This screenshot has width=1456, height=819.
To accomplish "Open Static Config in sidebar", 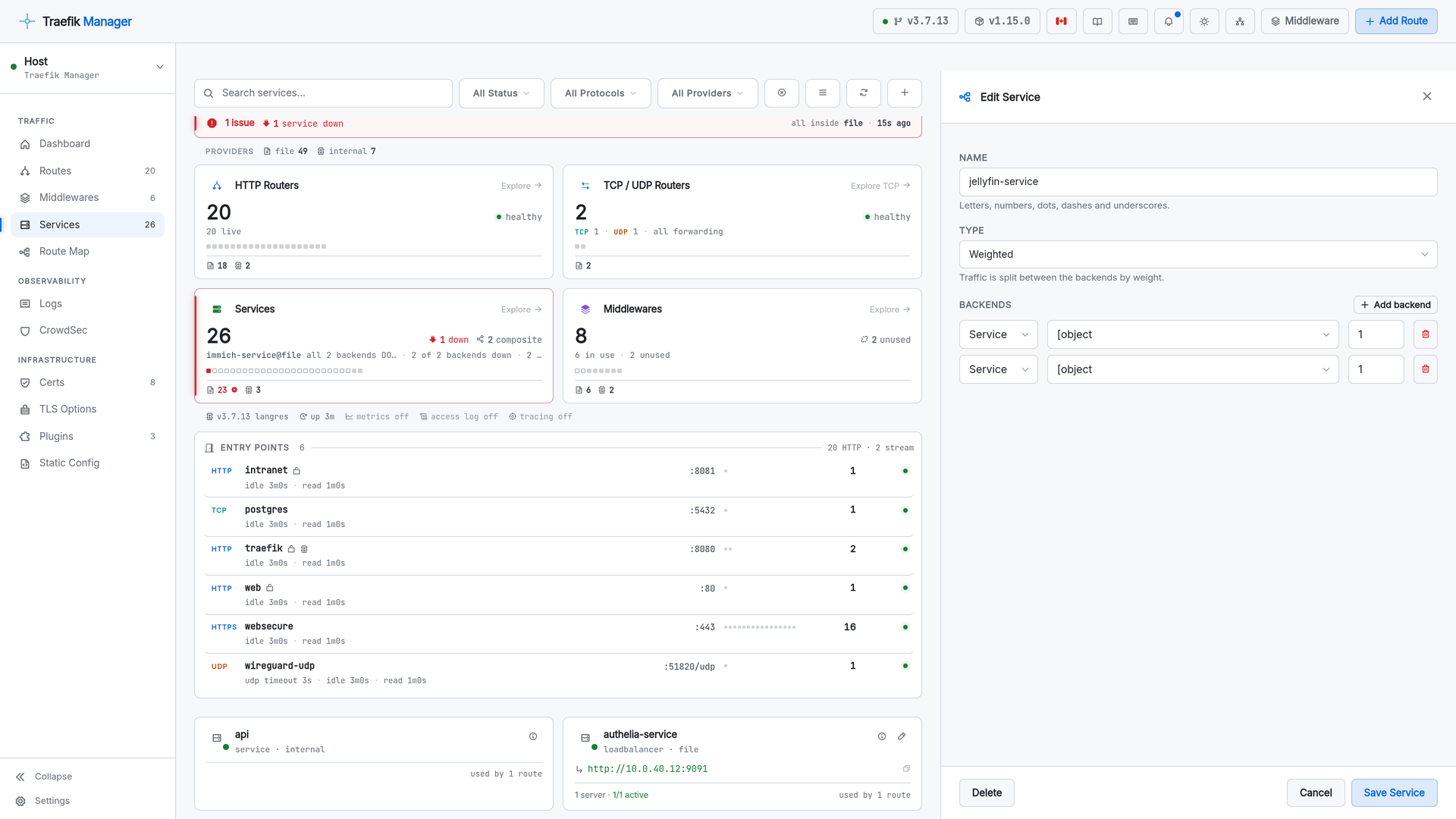I will pos(87,463).
